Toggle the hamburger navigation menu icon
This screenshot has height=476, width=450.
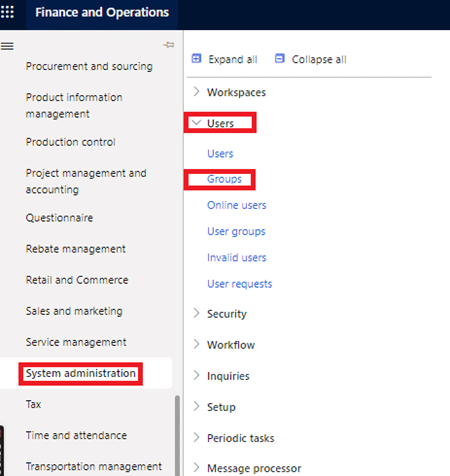7,46
